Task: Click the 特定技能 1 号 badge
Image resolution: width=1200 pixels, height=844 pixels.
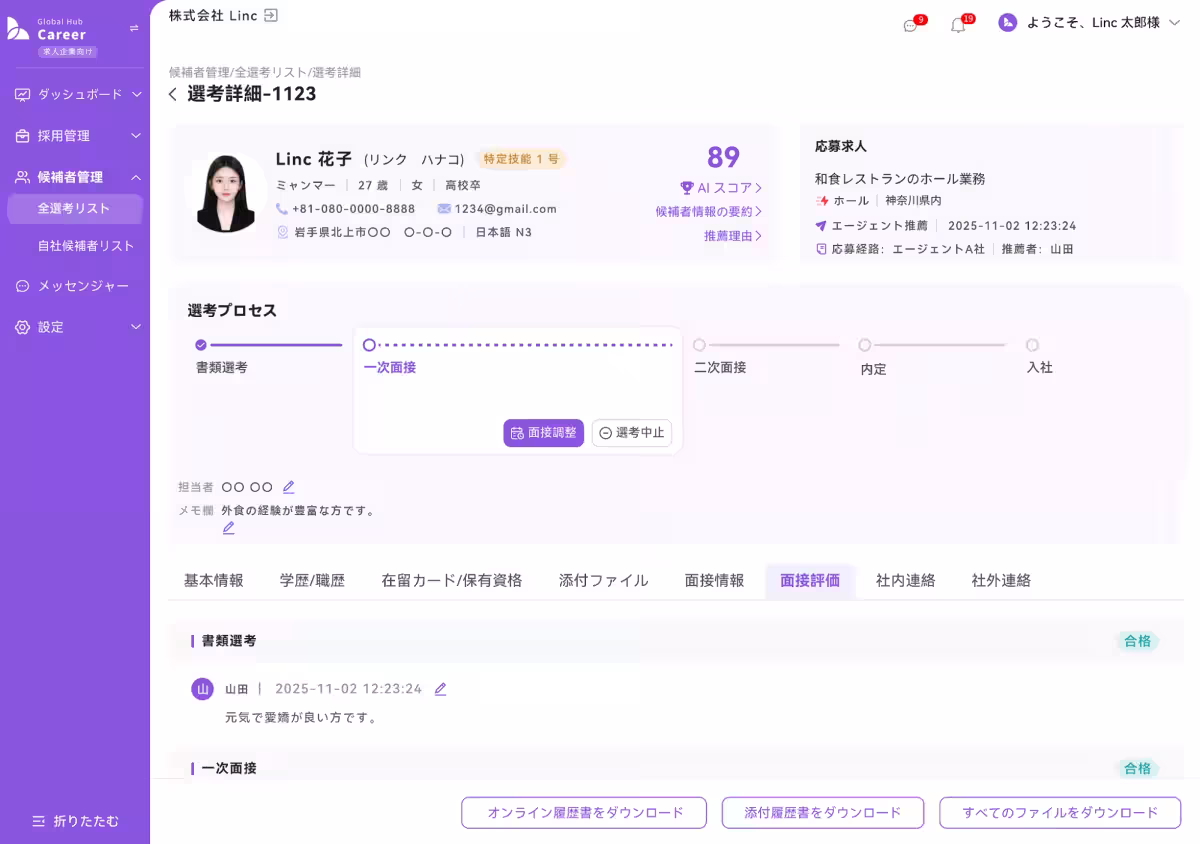Action: click(x=521, y=159)
